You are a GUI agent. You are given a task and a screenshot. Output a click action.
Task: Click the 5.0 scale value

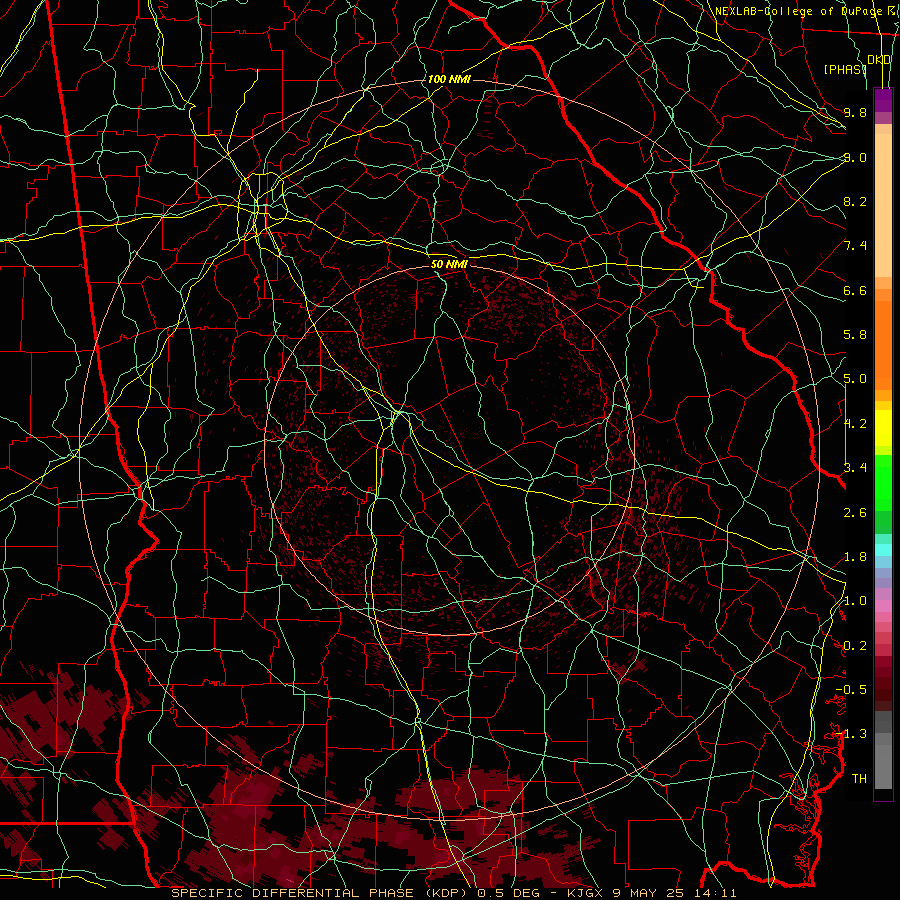click(x=855, y=379)
